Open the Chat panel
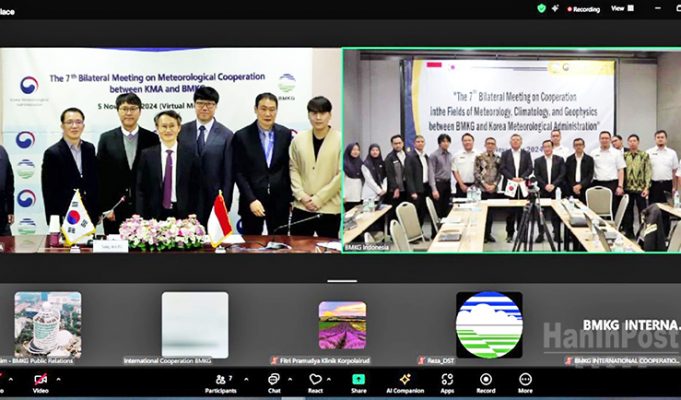681x400 pixels. 273,381
